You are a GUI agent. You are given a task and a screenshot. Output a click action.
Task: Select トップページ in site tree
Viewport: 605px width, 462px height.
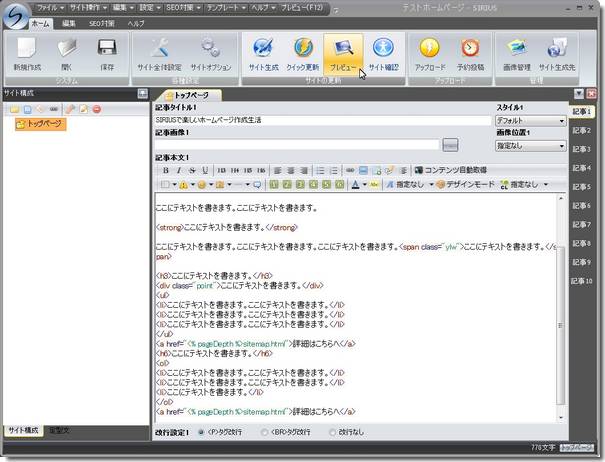41,124
